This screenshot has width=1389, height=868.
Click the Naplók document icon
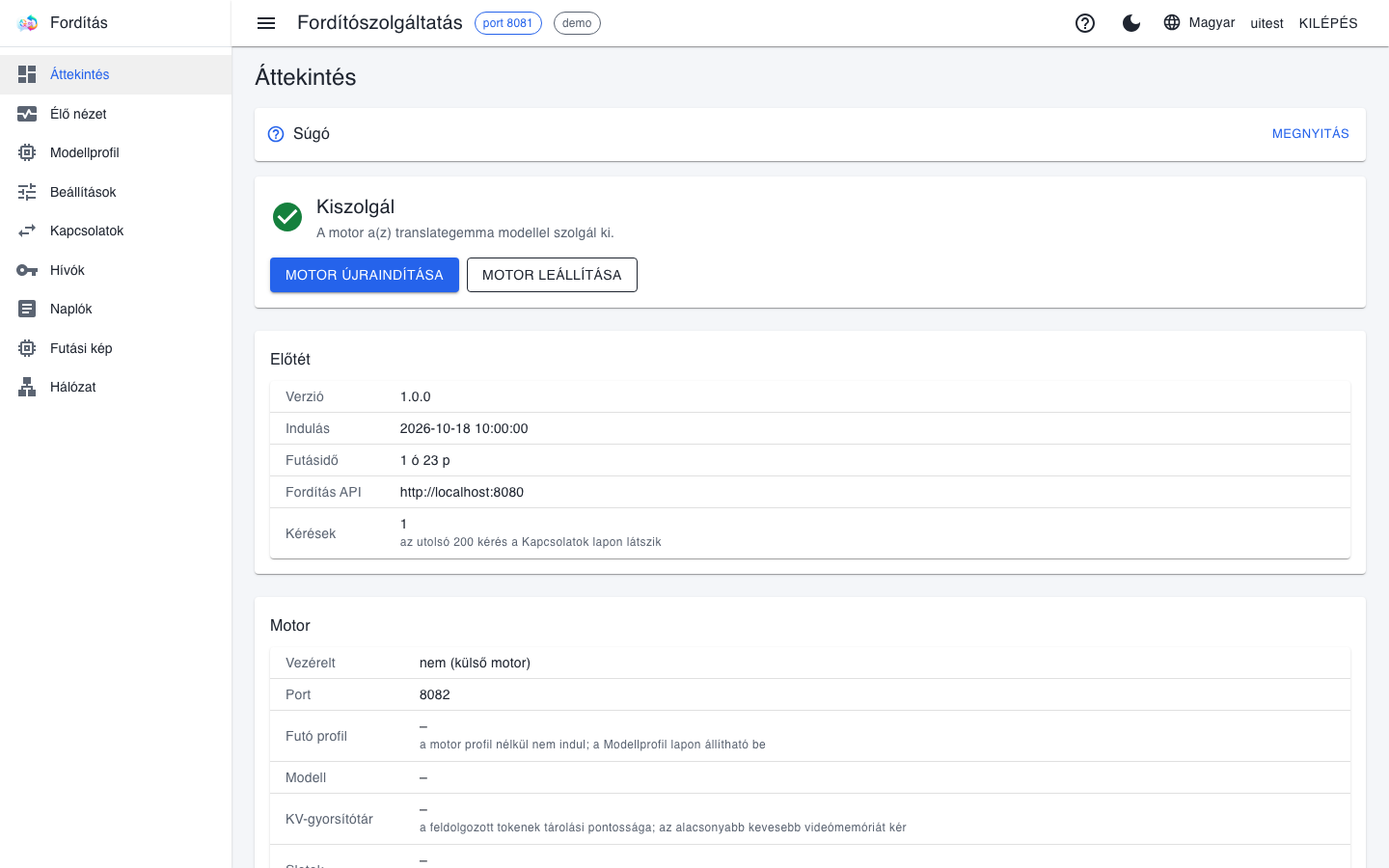tap(27, 309)
